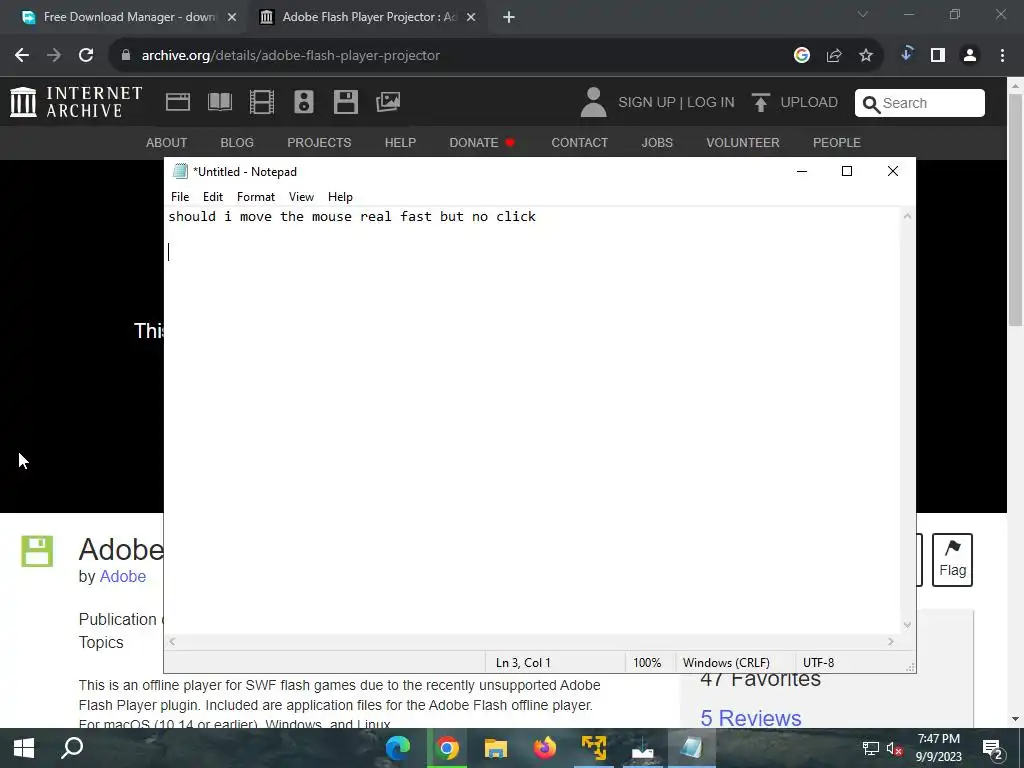The image size is (1024, 768).
Task: Open DONATE link with heart
Action: pyautogui.click(x=482, y=142)
